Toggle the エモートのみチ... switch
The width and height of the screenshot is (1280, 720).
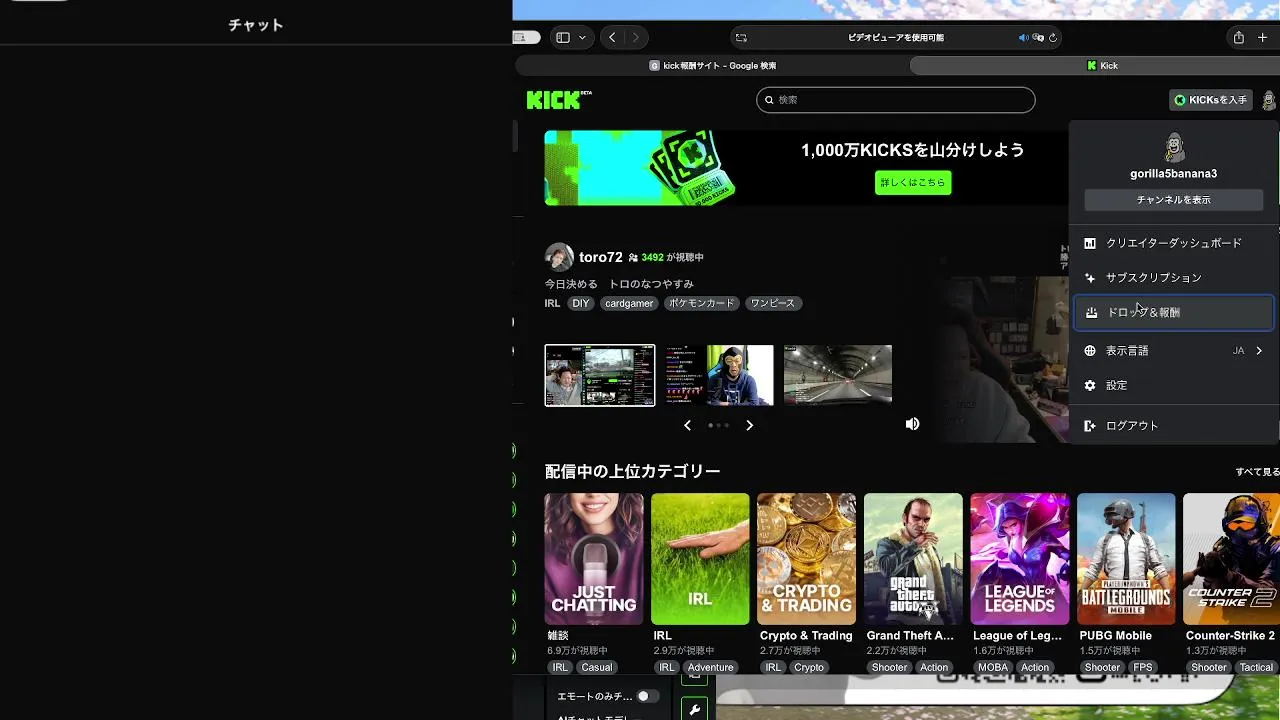coord(646,696)
